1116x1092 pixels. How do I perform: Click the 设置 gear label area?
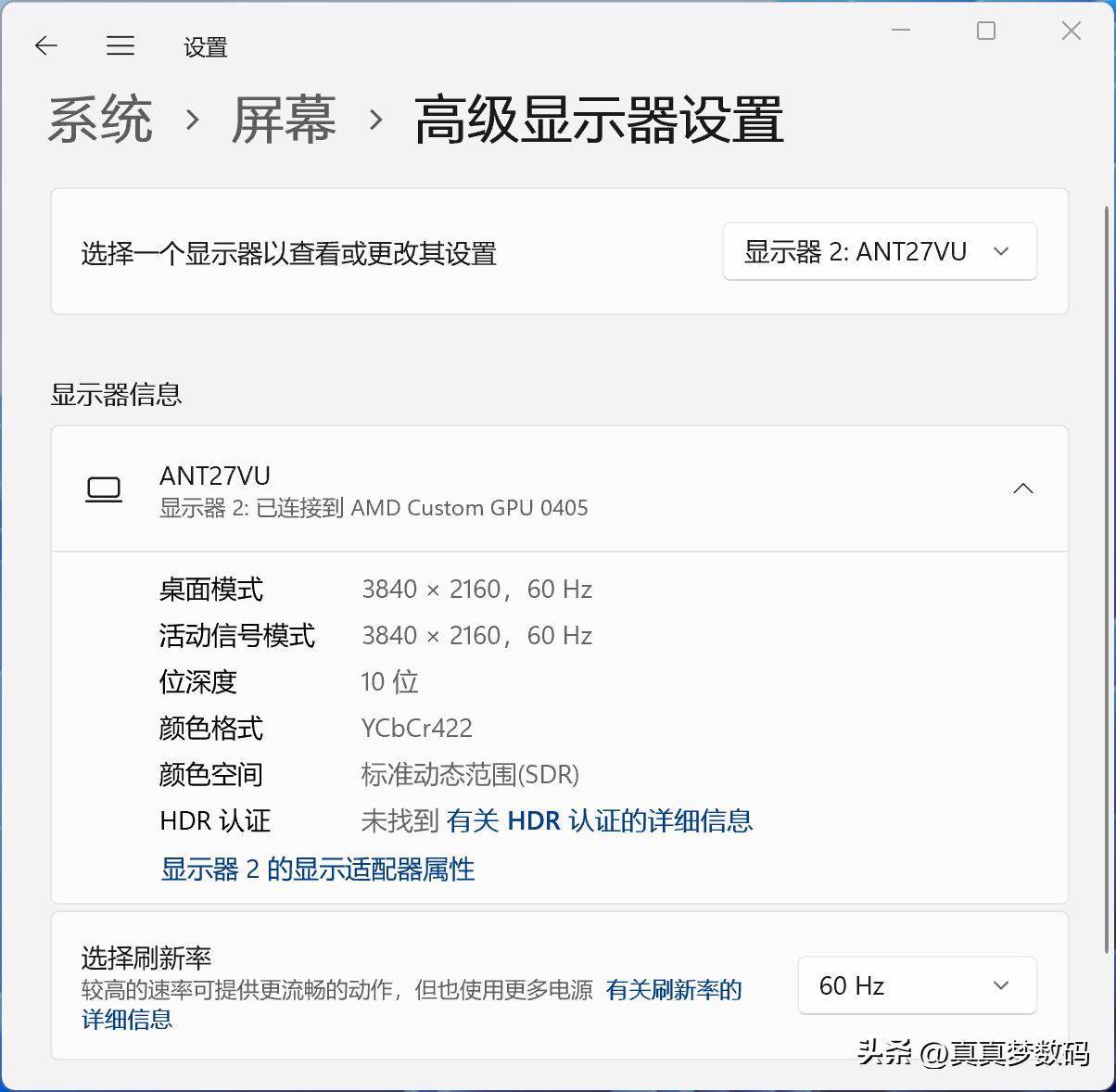205,47
